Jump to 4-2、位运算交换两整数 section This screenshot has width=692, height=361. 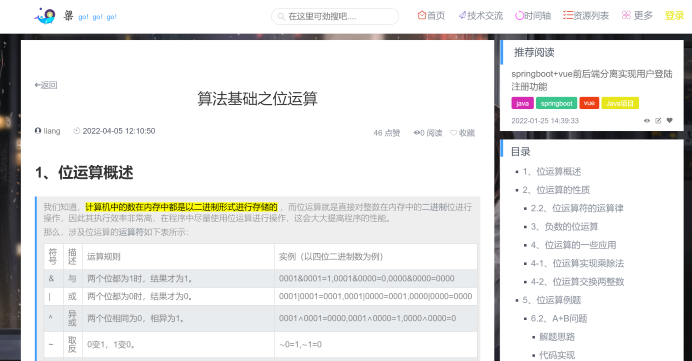[x=577, y=282]
